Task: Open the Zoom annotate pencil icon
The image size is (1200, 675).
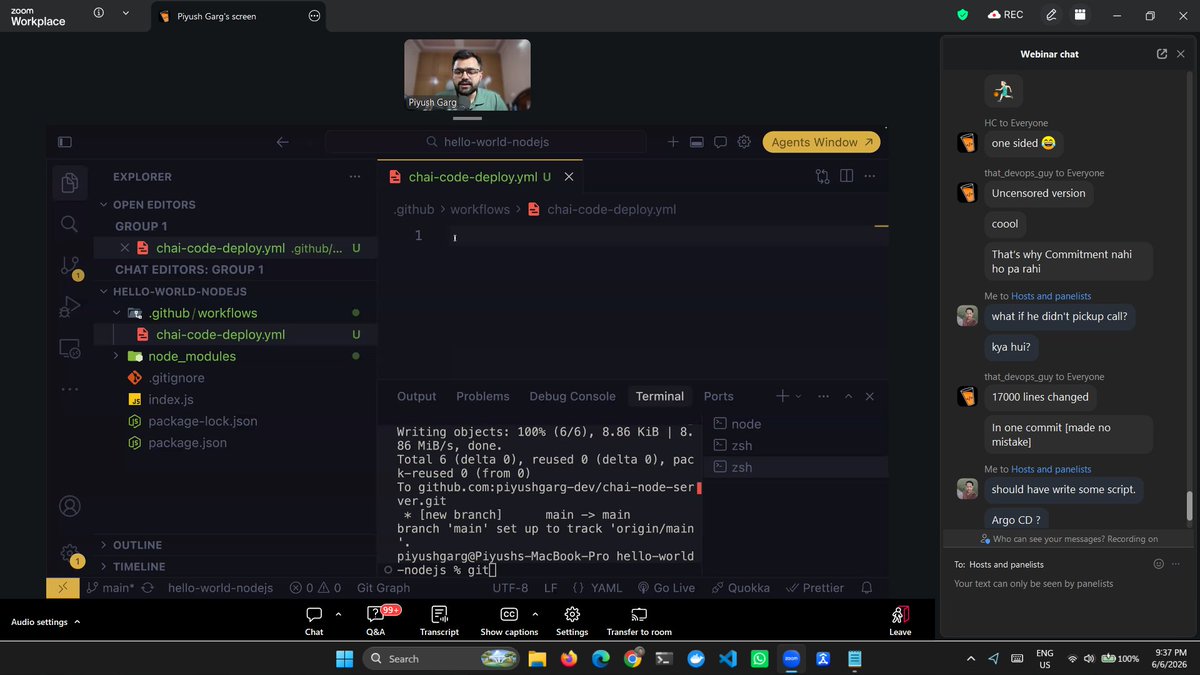Action: click(x=1051, y=15)
